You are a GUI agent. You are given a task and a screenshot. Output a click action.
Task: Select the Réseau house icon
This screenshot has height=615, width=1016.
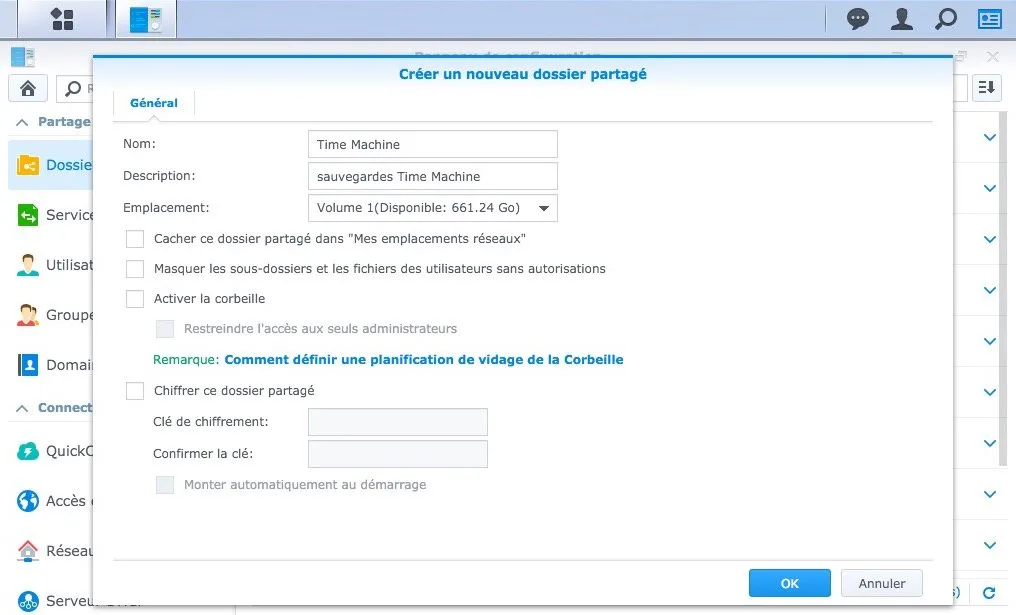point(27,551)
